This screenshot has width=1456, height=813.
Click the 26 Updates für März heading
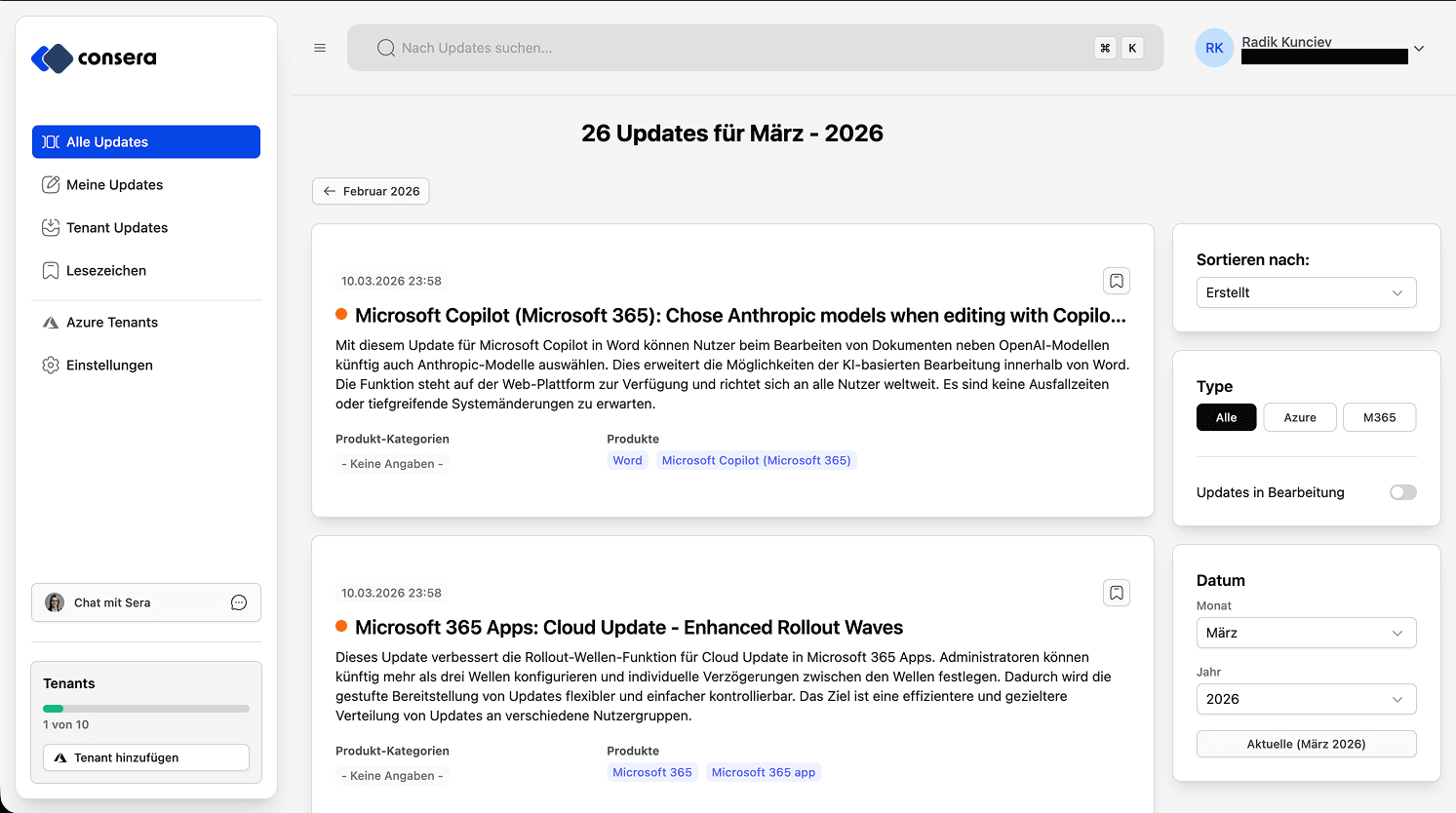(x=732, y=134)
